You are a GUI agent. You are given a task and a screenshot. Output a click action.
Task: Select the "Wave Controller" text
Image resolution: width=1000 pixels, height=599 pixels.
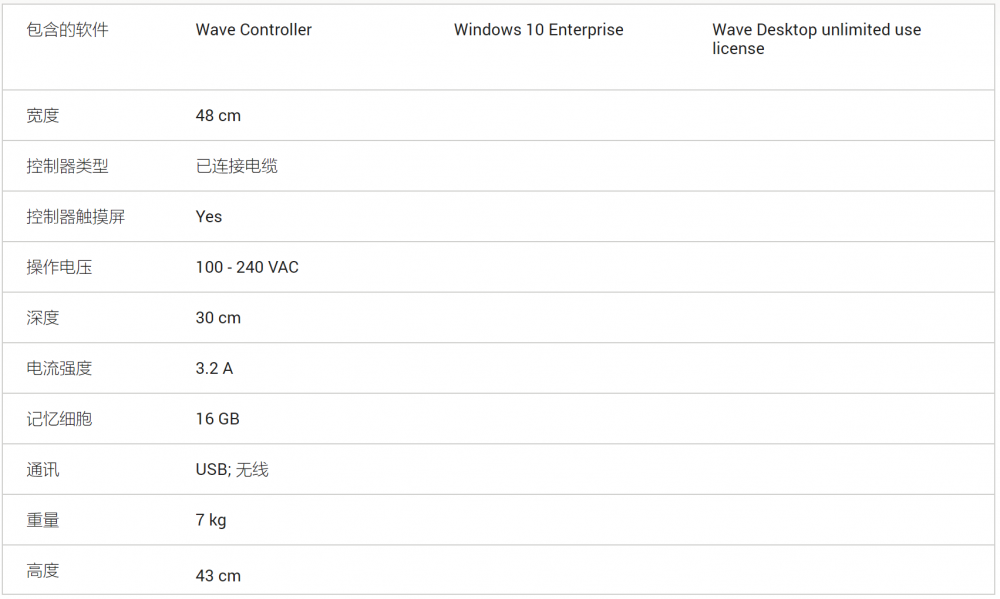(x=253, y=30)
